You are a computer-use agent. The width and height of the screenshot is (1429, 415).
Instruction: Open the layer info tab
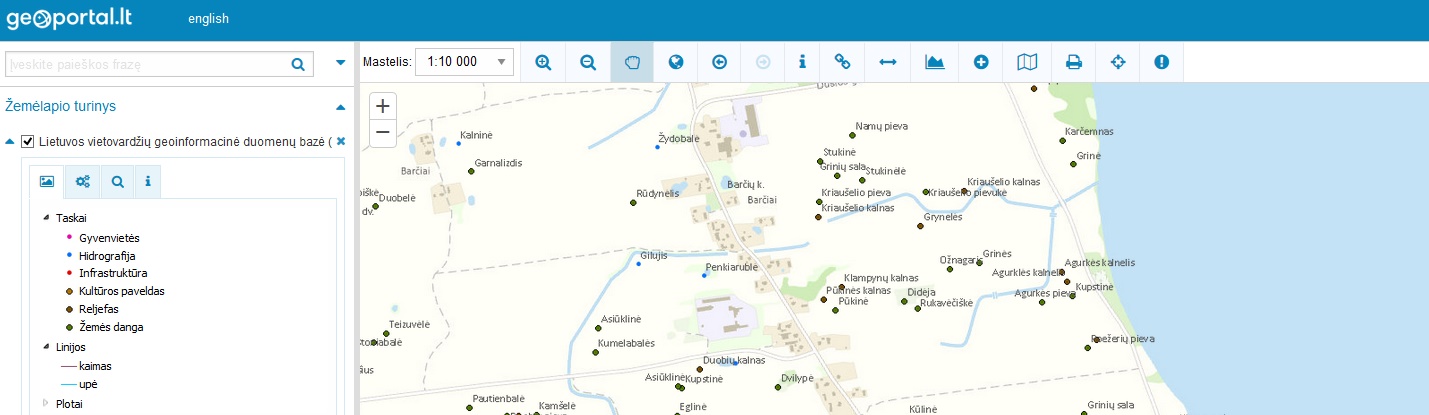(x=147, y=182)
